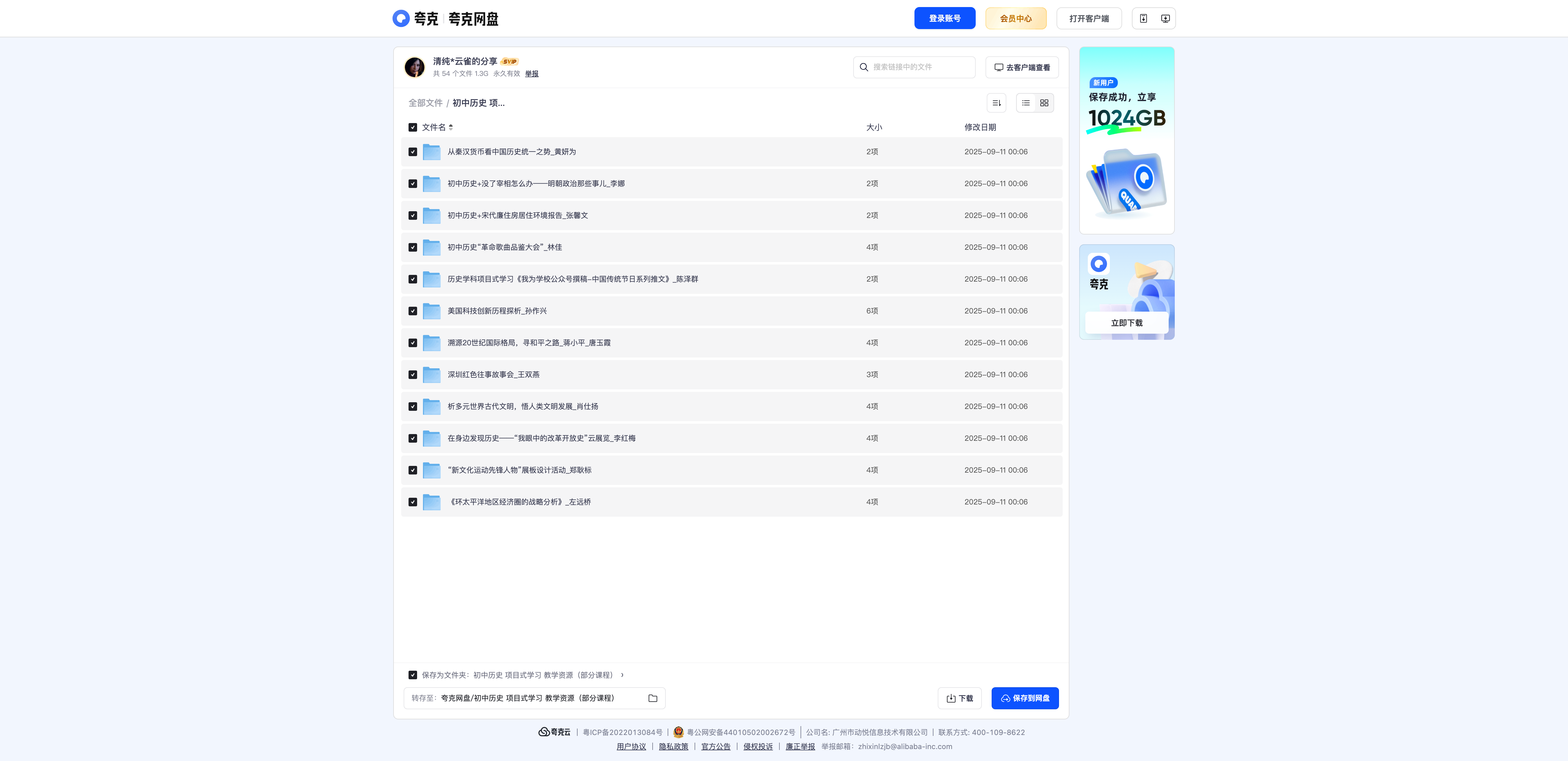1568x761 pixels.
Task: Open the sort order icon button
Action: [x=997, y=103]
